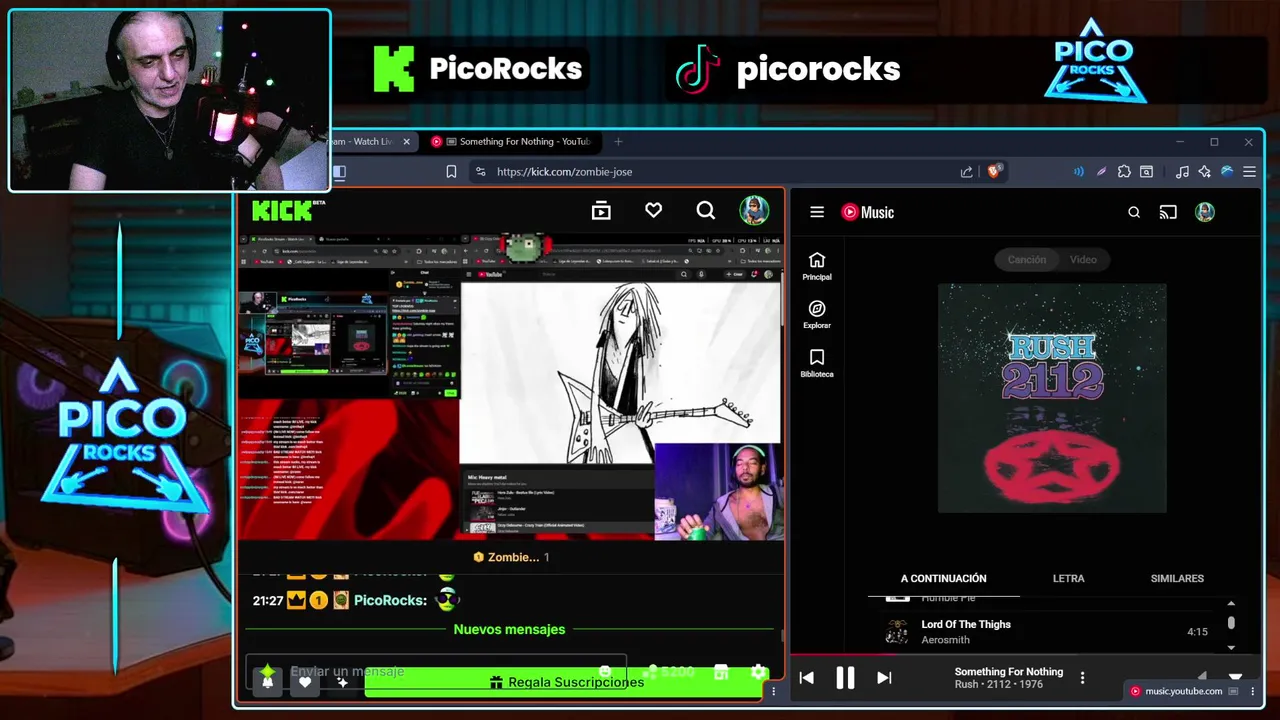Open the Kick search magnifier
This screenshot has height=720, width=1280.
[x=706, y=210]
